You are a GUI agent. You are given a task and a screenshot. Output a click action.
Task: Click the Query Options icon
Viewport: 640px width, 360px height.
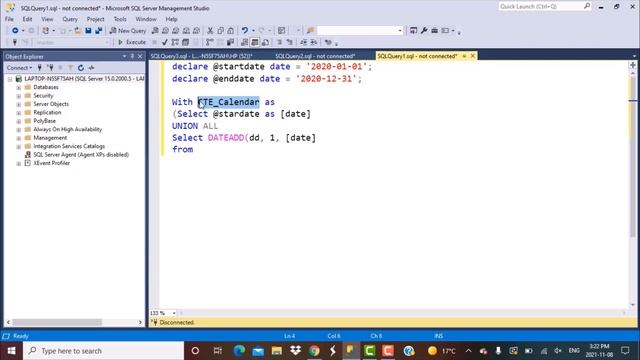pyautogui.click(x=185, y=42)
